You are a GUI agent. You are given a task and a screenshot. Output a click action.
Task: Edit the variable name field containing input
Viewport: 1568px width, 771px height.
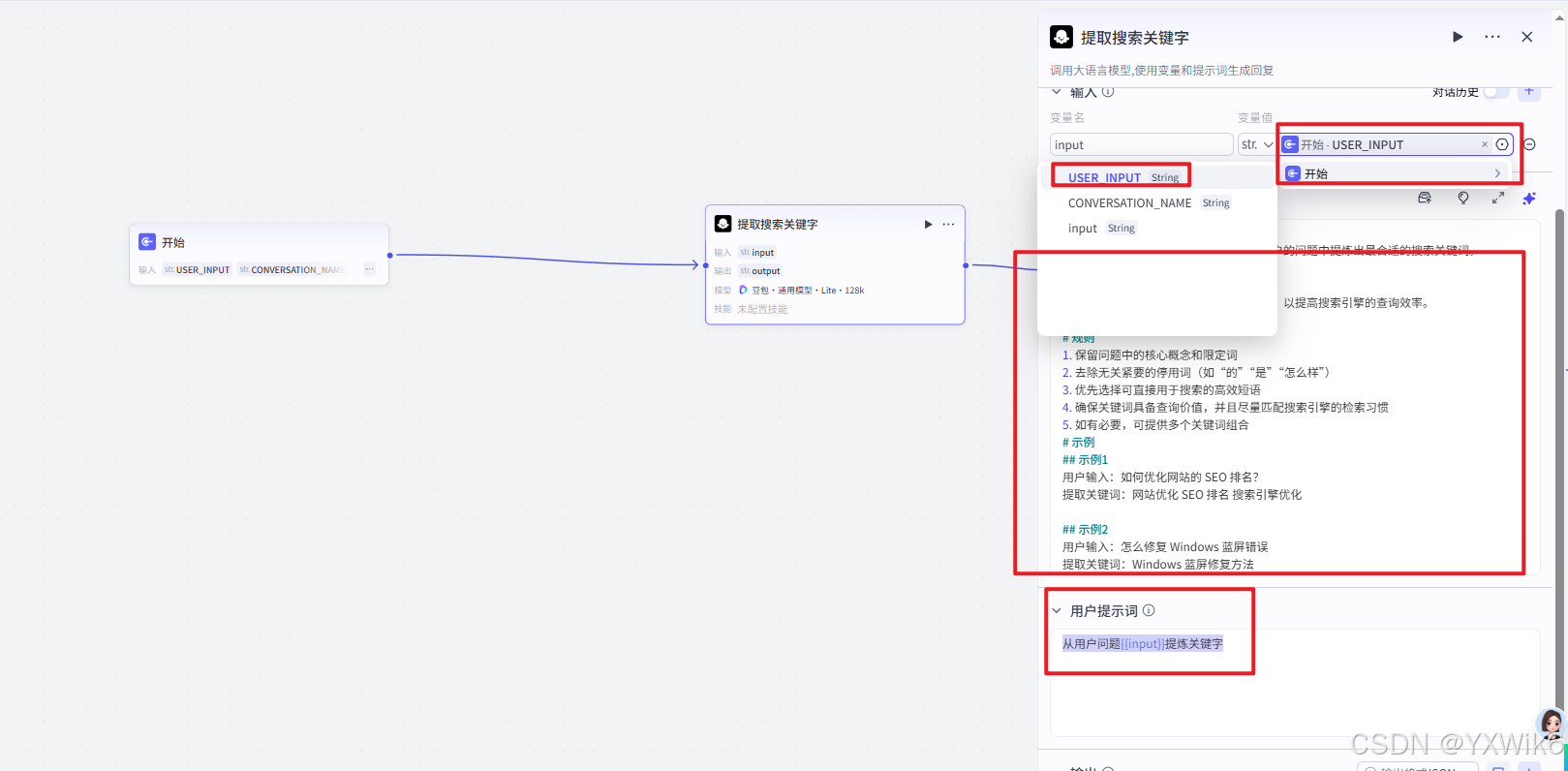click(1141, 144)
